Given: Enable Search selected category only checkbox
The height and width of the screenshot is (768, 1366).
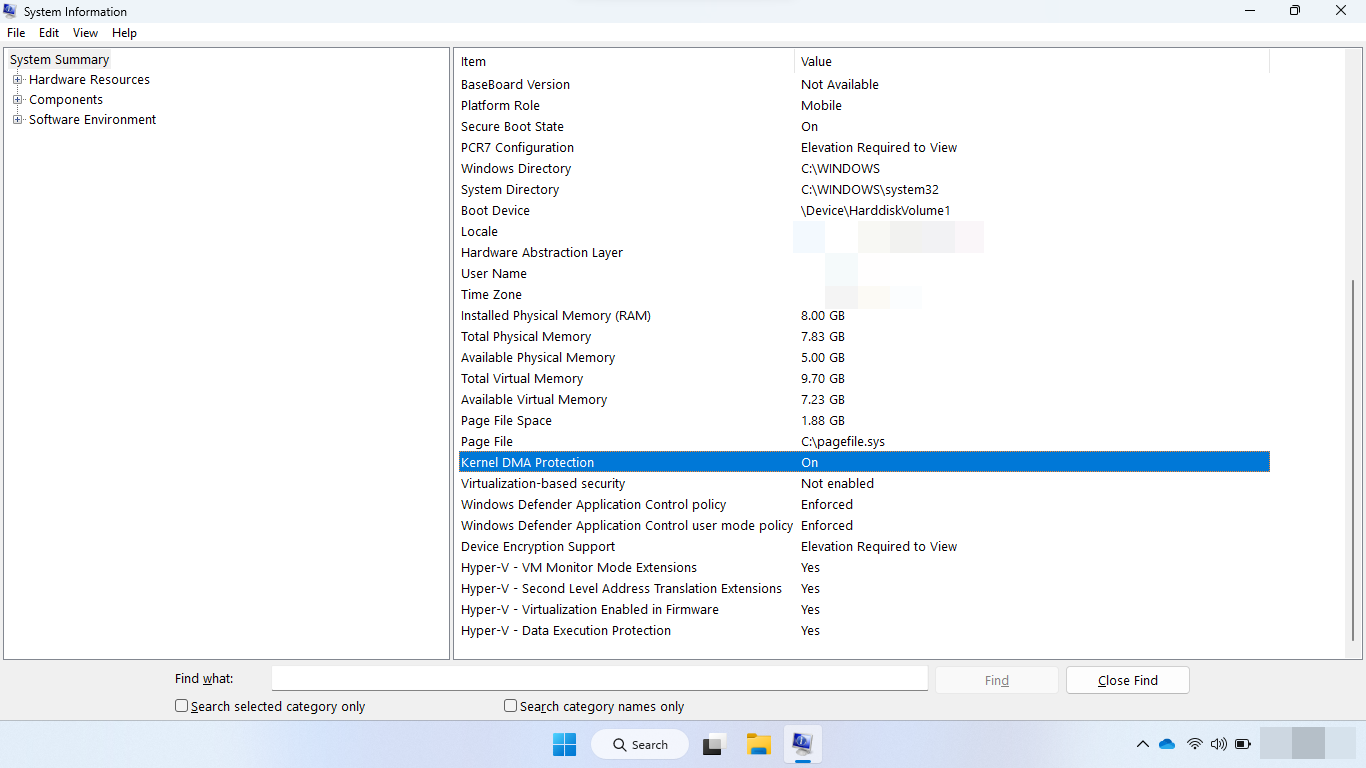Looking at the screenshot, I should point(182,706).
